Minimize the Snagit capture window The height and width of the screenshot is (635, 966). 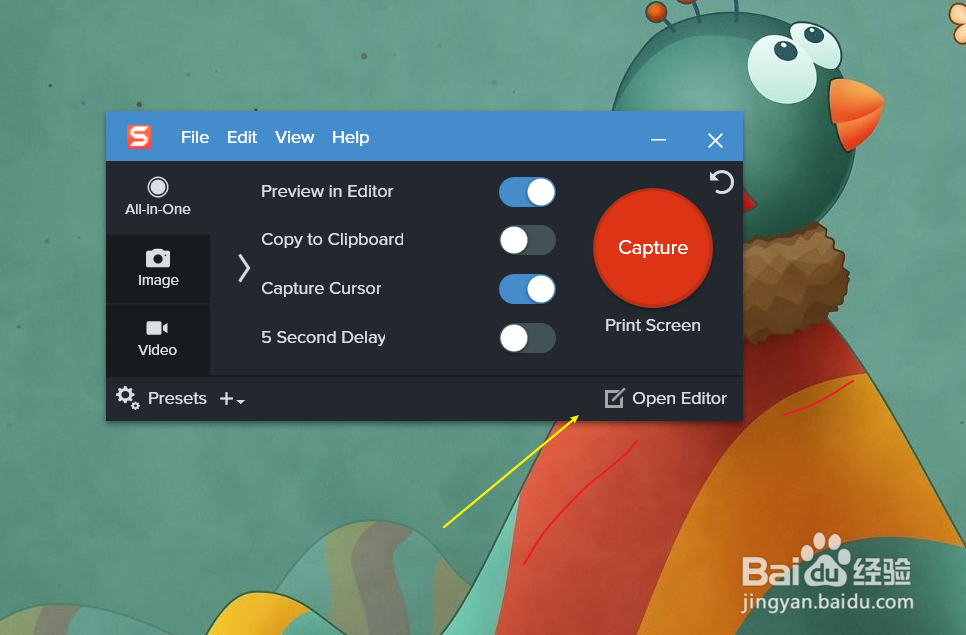[658, 140]
